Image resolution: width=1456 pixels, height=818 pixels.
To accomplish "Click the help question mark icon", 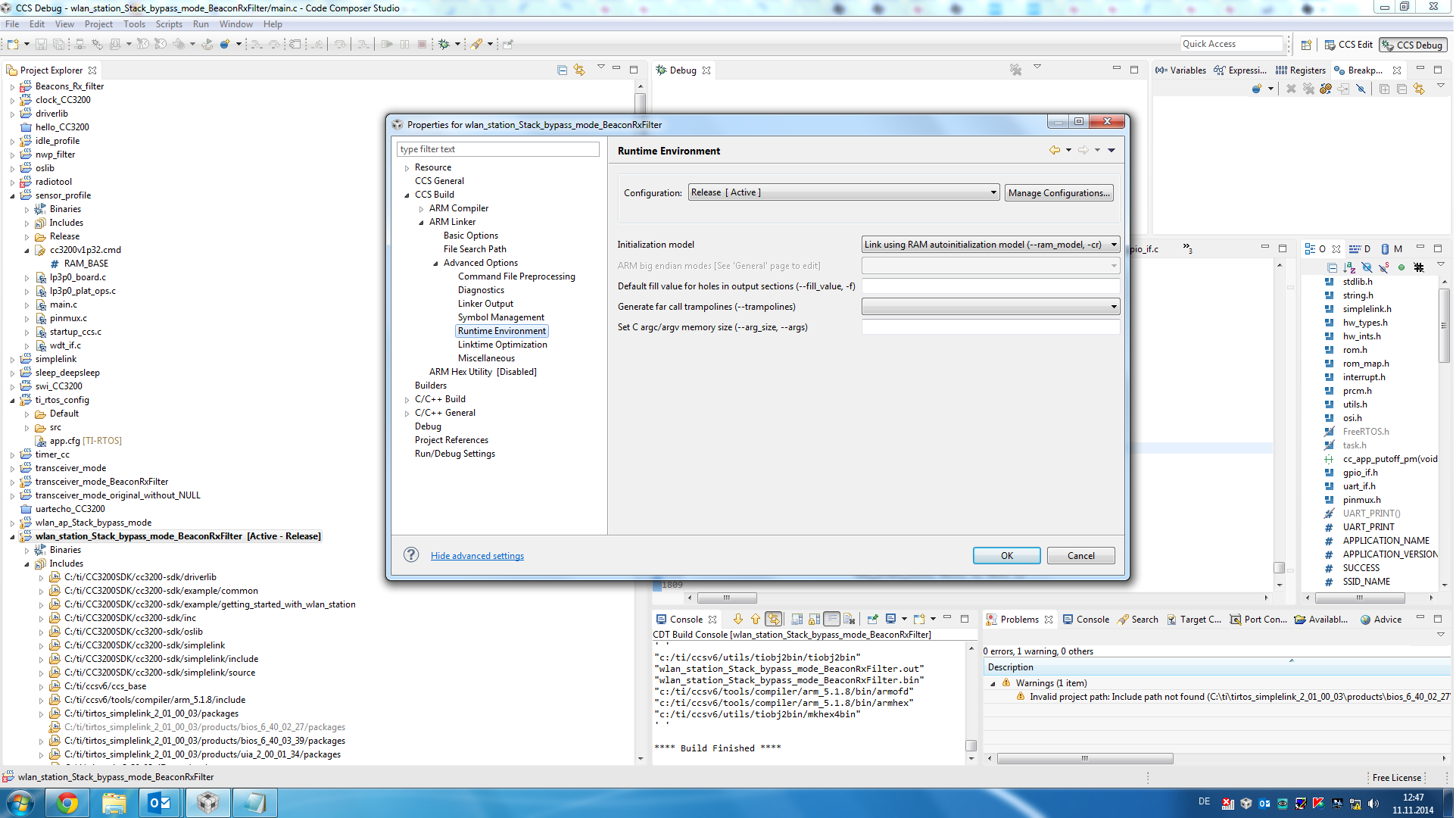I will 411,555.
